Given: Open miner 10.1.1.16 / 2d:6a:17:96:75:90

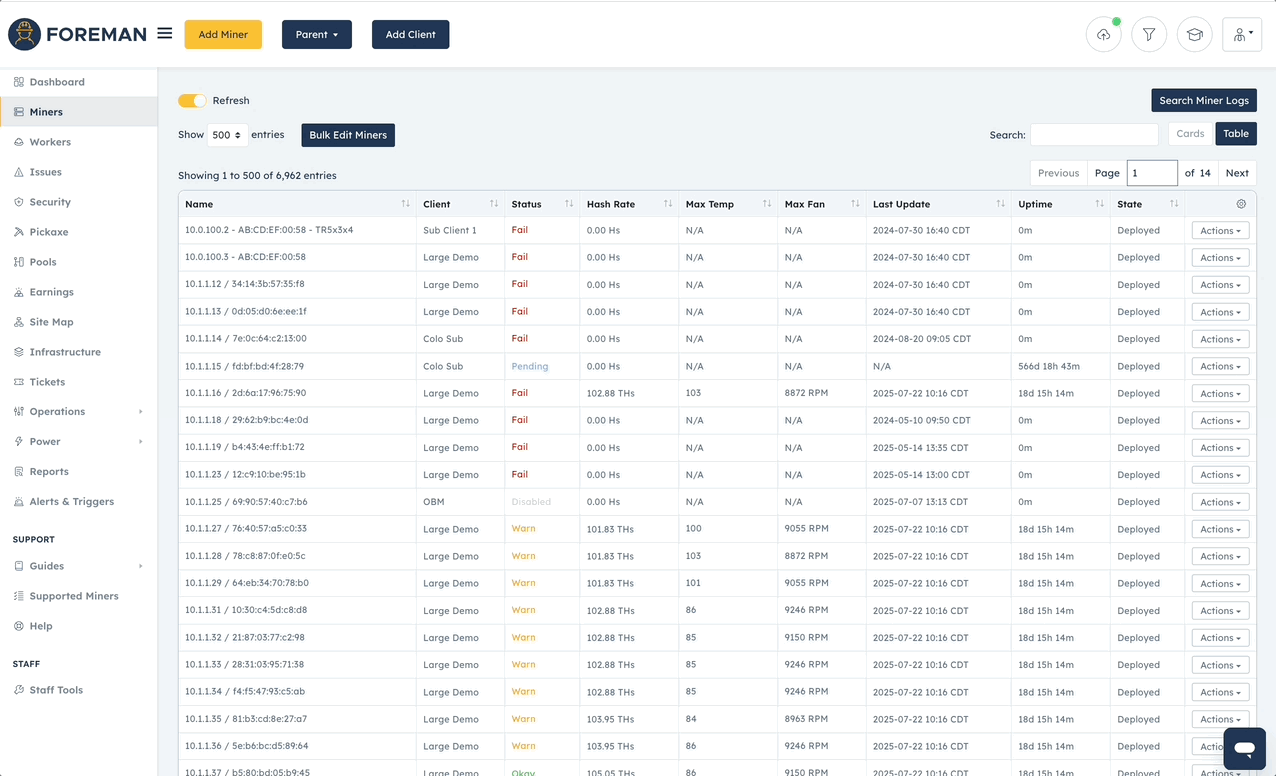Looking at the screenshot, I should tap(246, 394).
